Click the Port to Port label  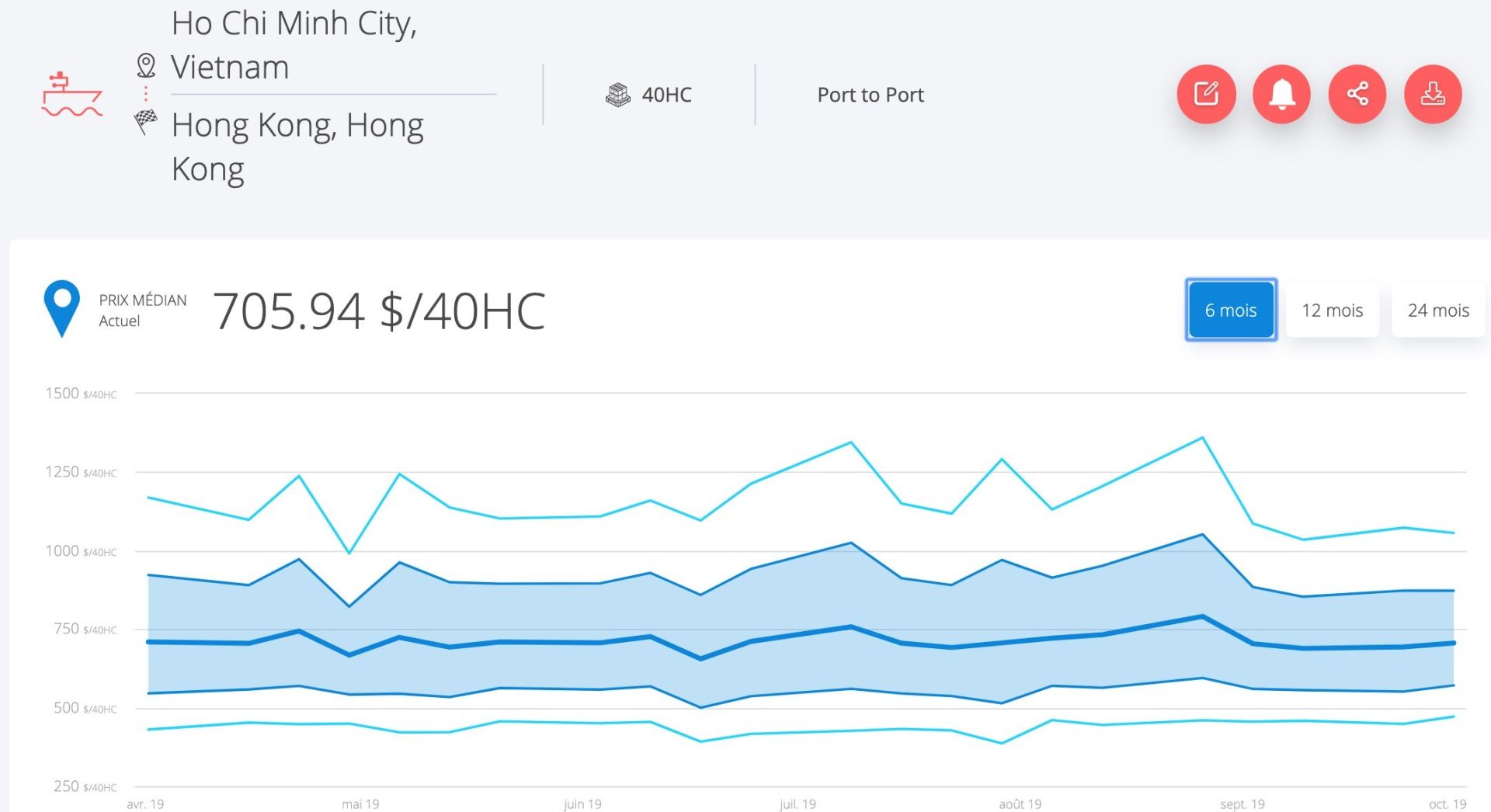(x=871, y=95)
